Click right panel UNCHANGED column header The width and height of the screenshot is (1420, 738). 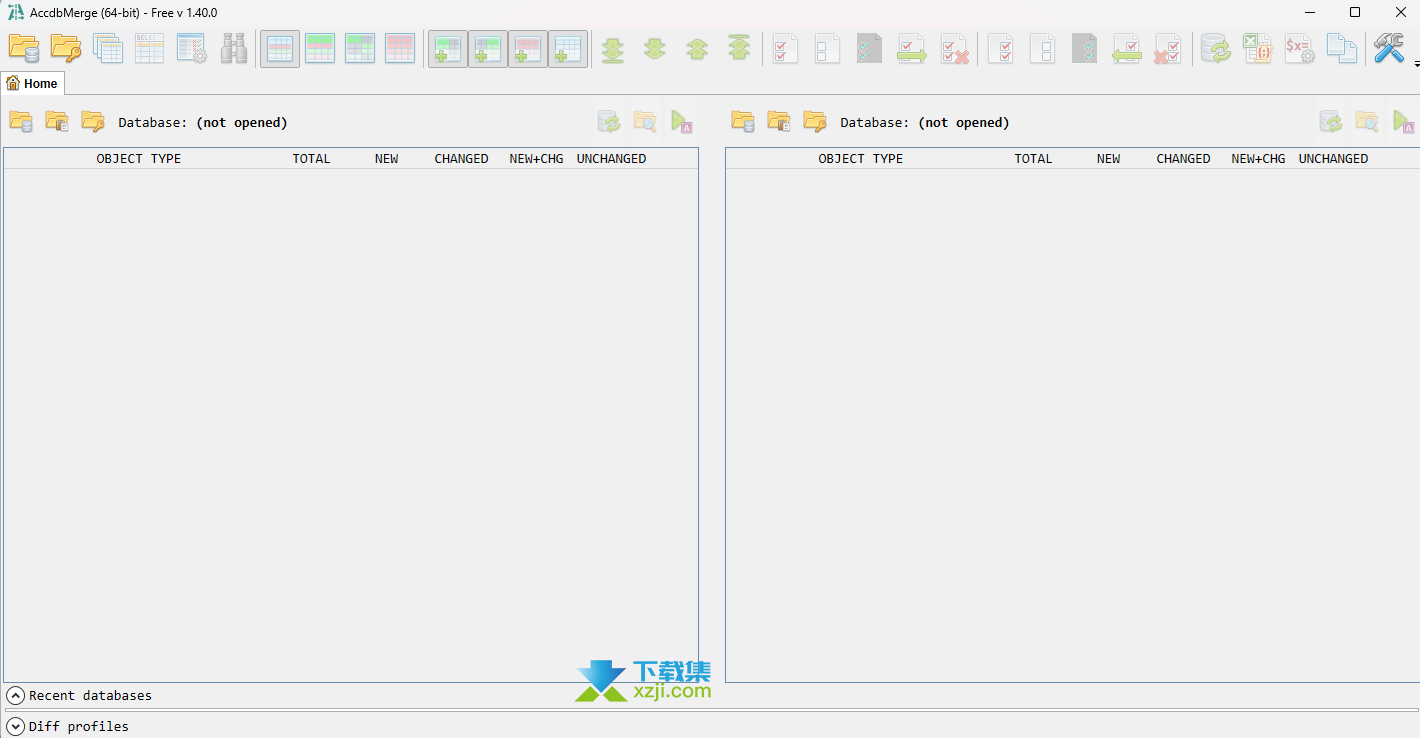coord(1333,159)
